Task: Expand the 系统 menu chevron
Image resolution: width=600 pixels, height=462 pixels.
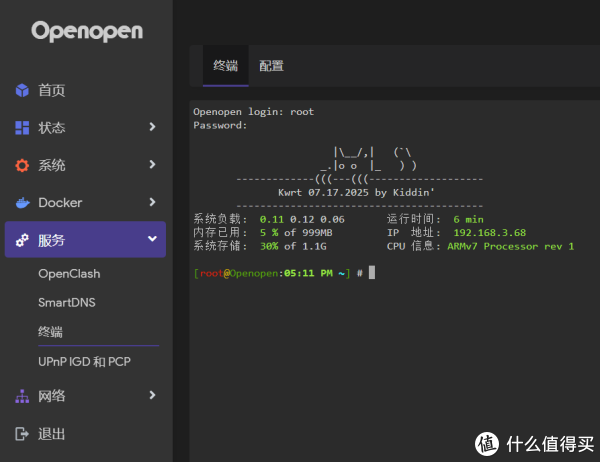Action: click(152, 165)
